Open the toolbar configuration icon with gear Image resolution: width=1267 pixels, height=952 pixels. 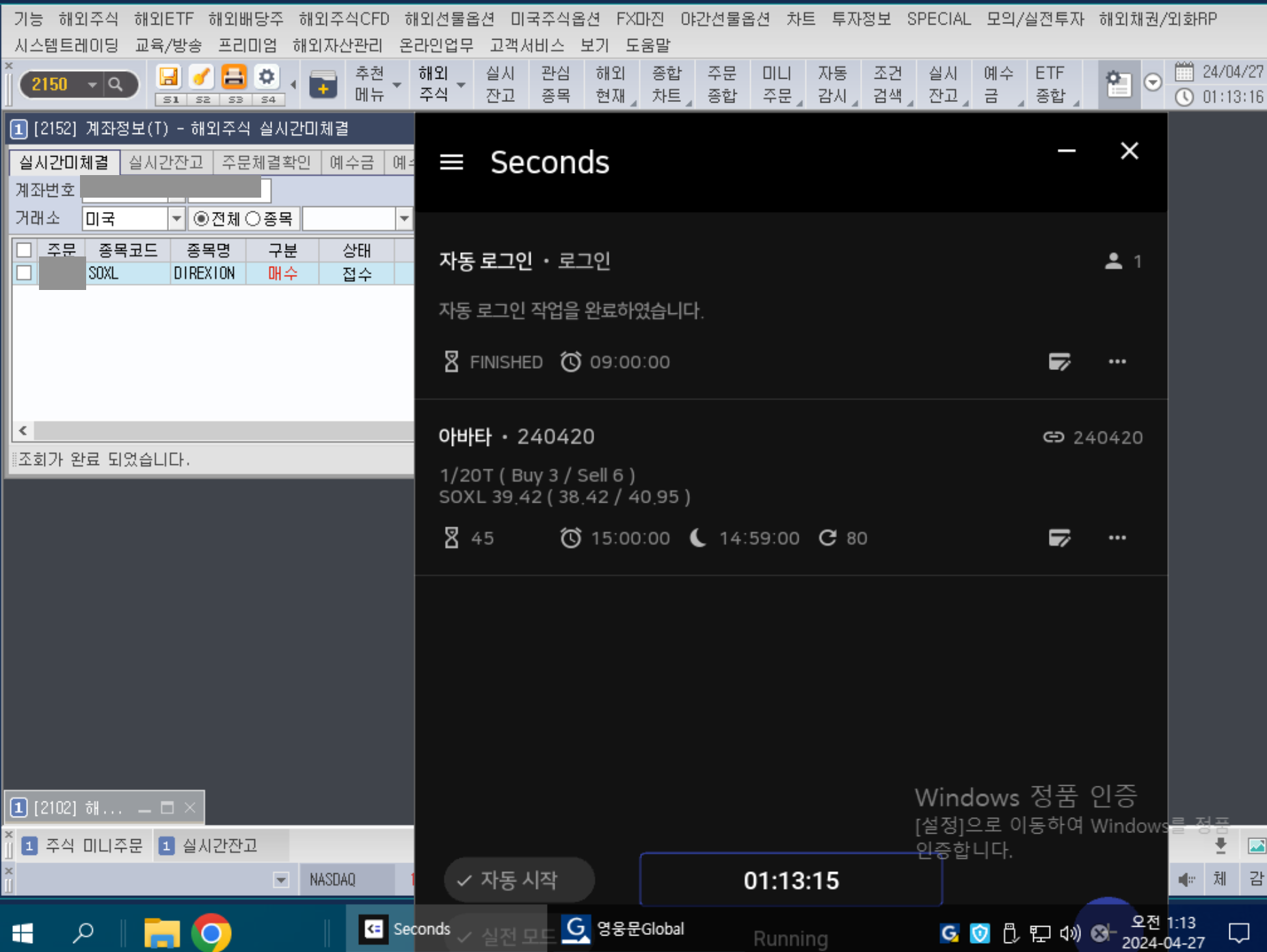point(1118,85)
